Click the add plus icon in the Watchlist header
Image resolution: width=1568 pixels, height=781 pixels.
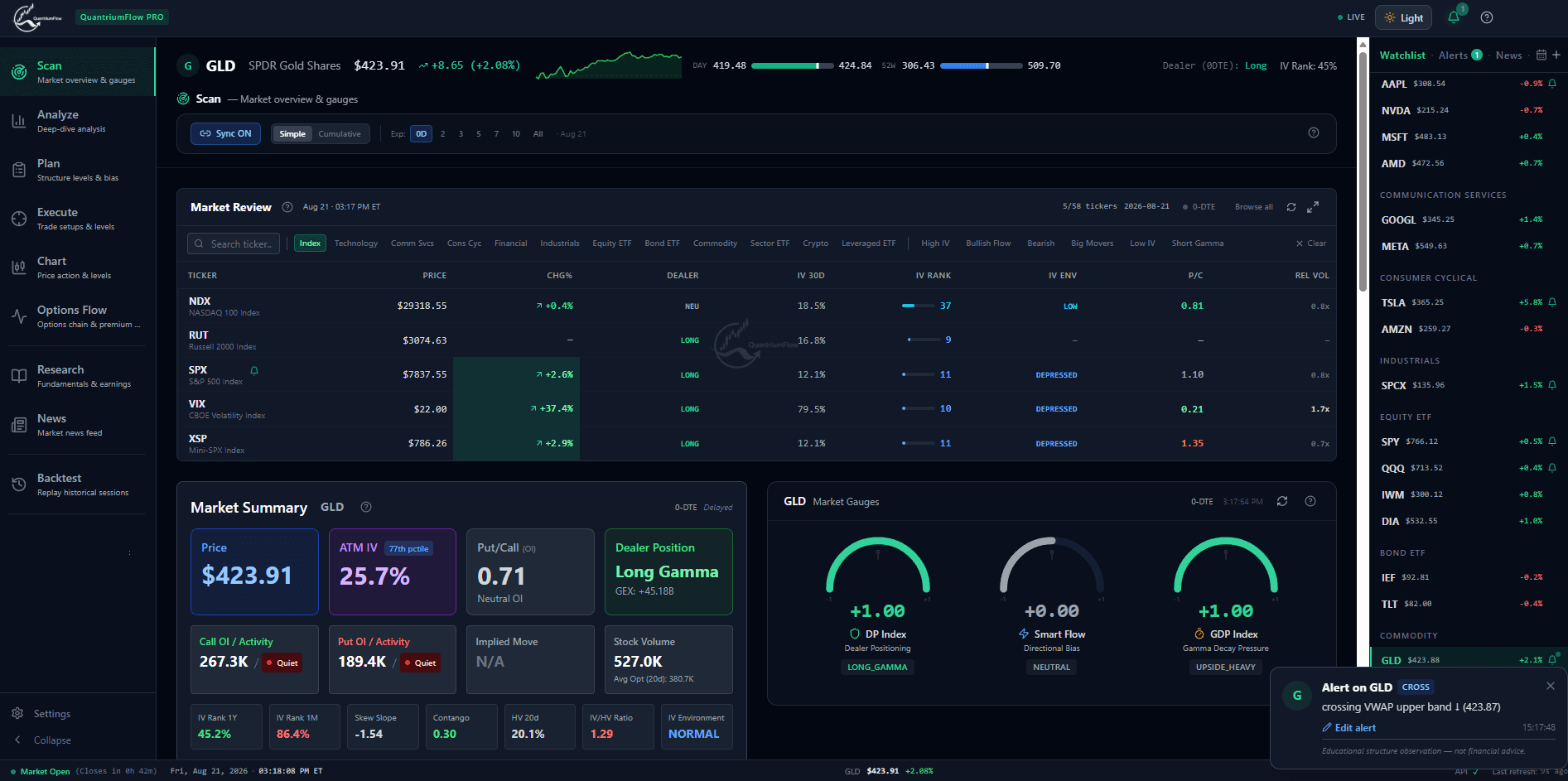1556,55
